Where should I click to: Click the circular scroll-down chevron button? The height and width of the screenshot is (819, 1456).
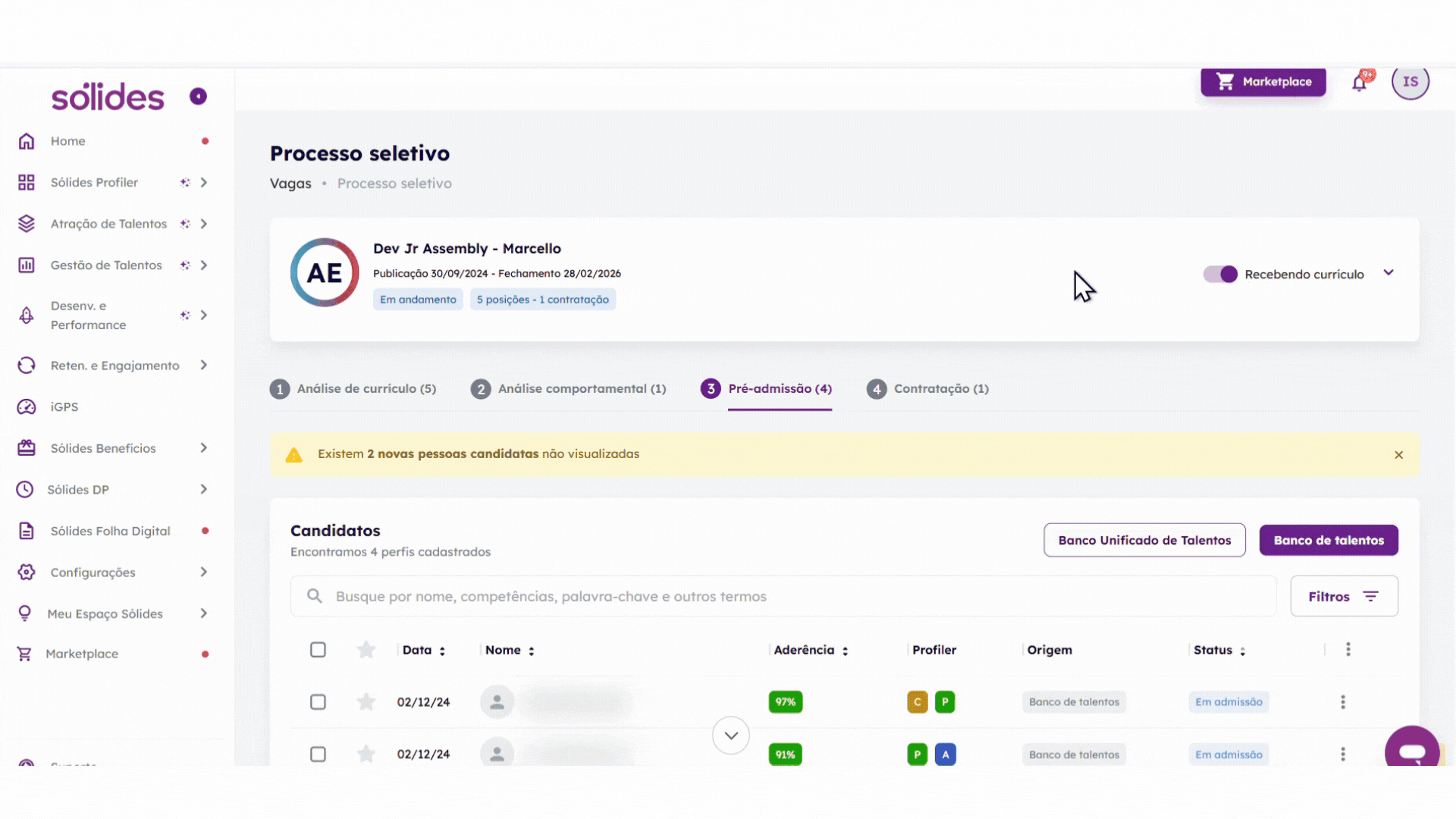coord(731,736)
